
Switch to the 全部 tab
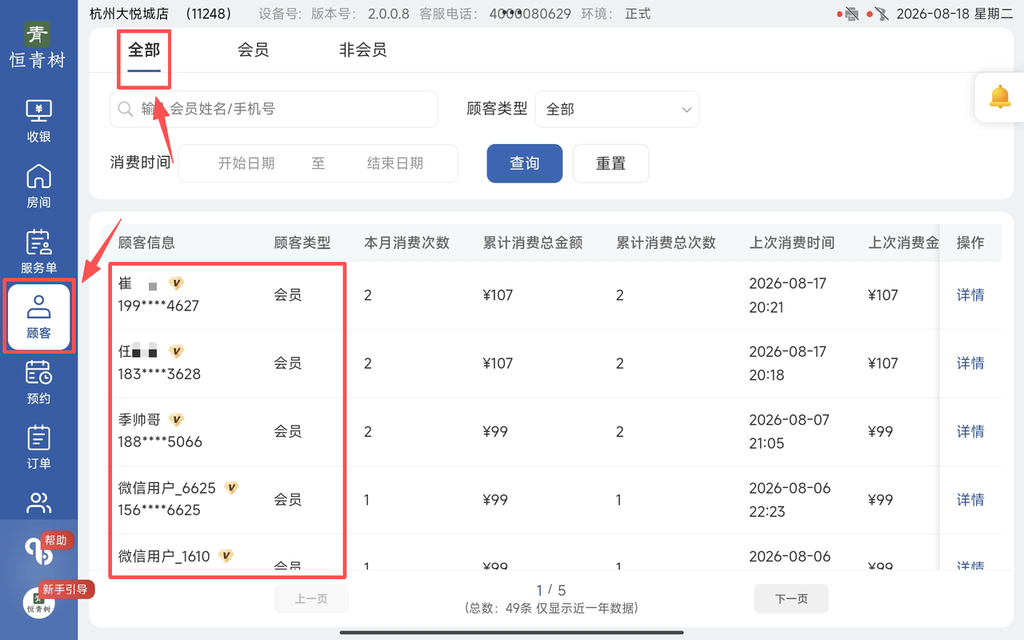[144, 50]
